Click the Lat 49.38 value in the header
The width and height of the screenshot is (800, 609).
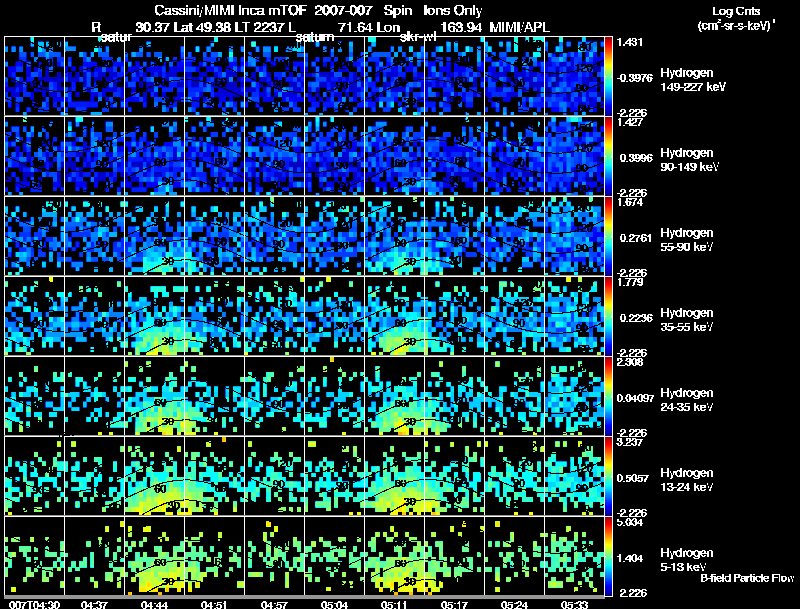pos(202,27)
